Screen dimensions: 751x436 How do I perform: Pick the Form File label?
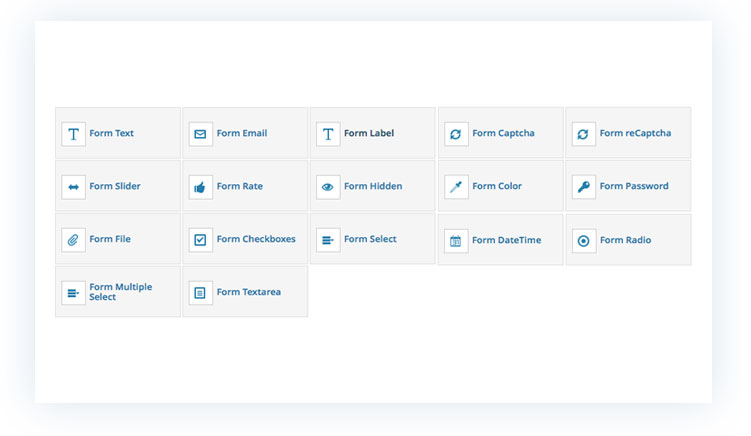110,239
